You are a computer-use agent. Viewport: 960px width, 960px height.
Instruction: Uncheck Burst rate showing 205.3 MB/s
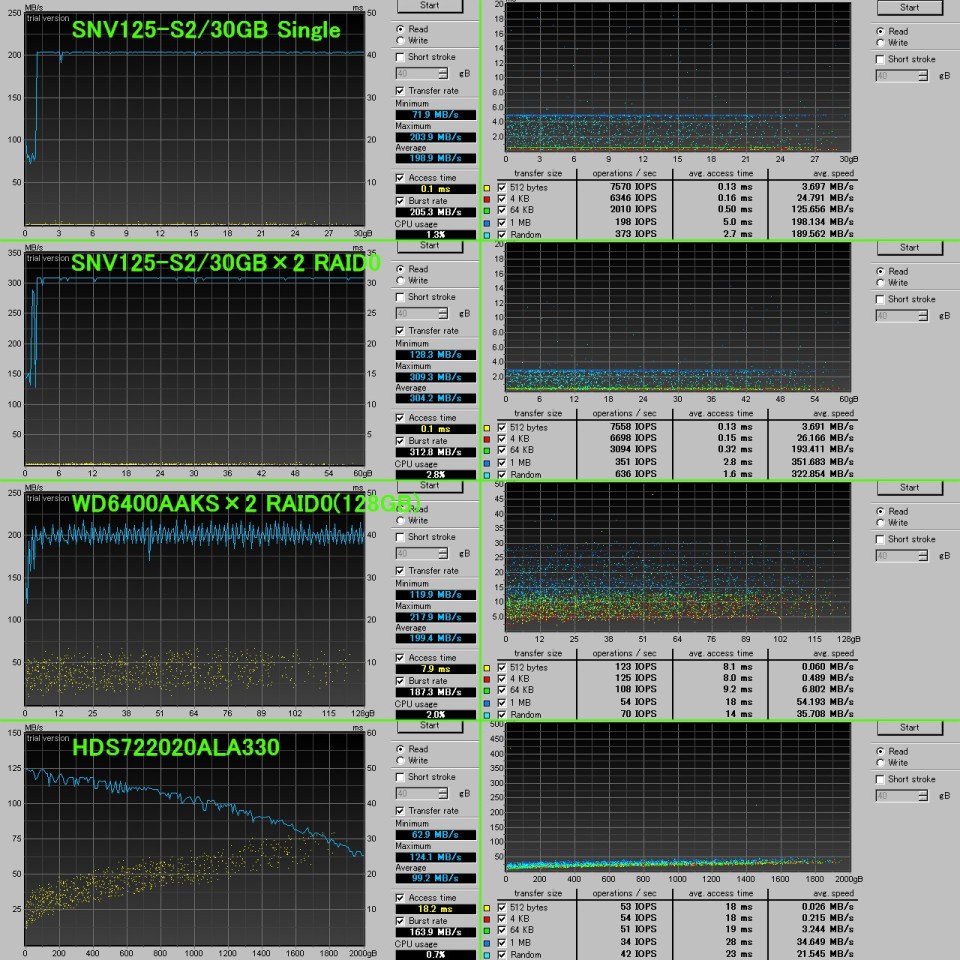(x=400, y=201)
